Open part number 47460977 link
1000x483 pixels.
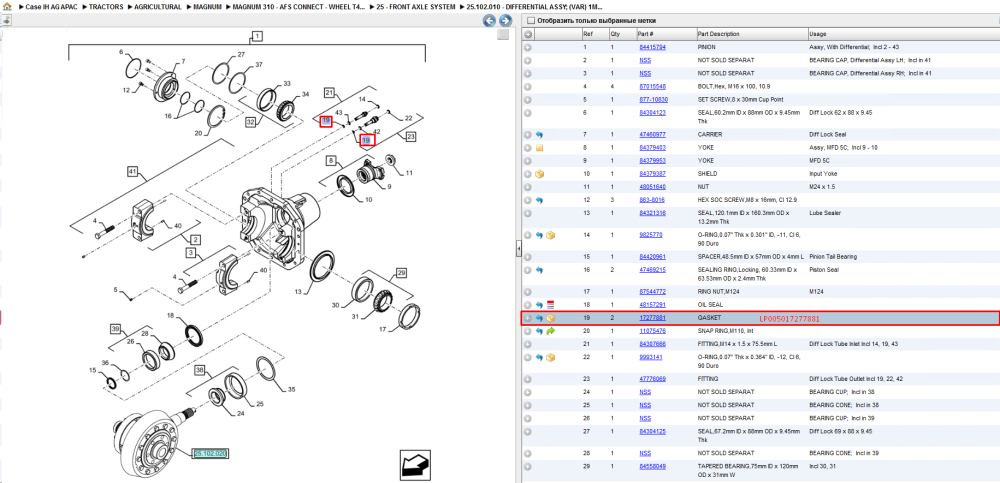click(x=652, y=135)
